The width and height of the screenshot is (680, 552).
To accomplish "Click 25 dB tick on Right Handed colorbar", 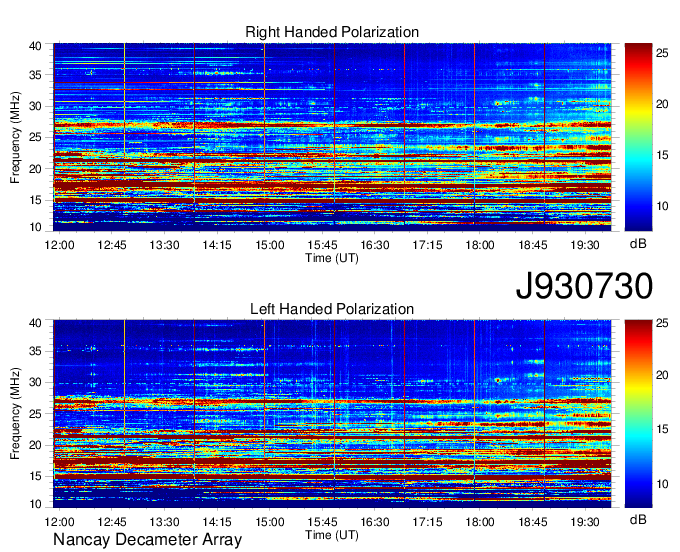I will click(x=662, y=53).
